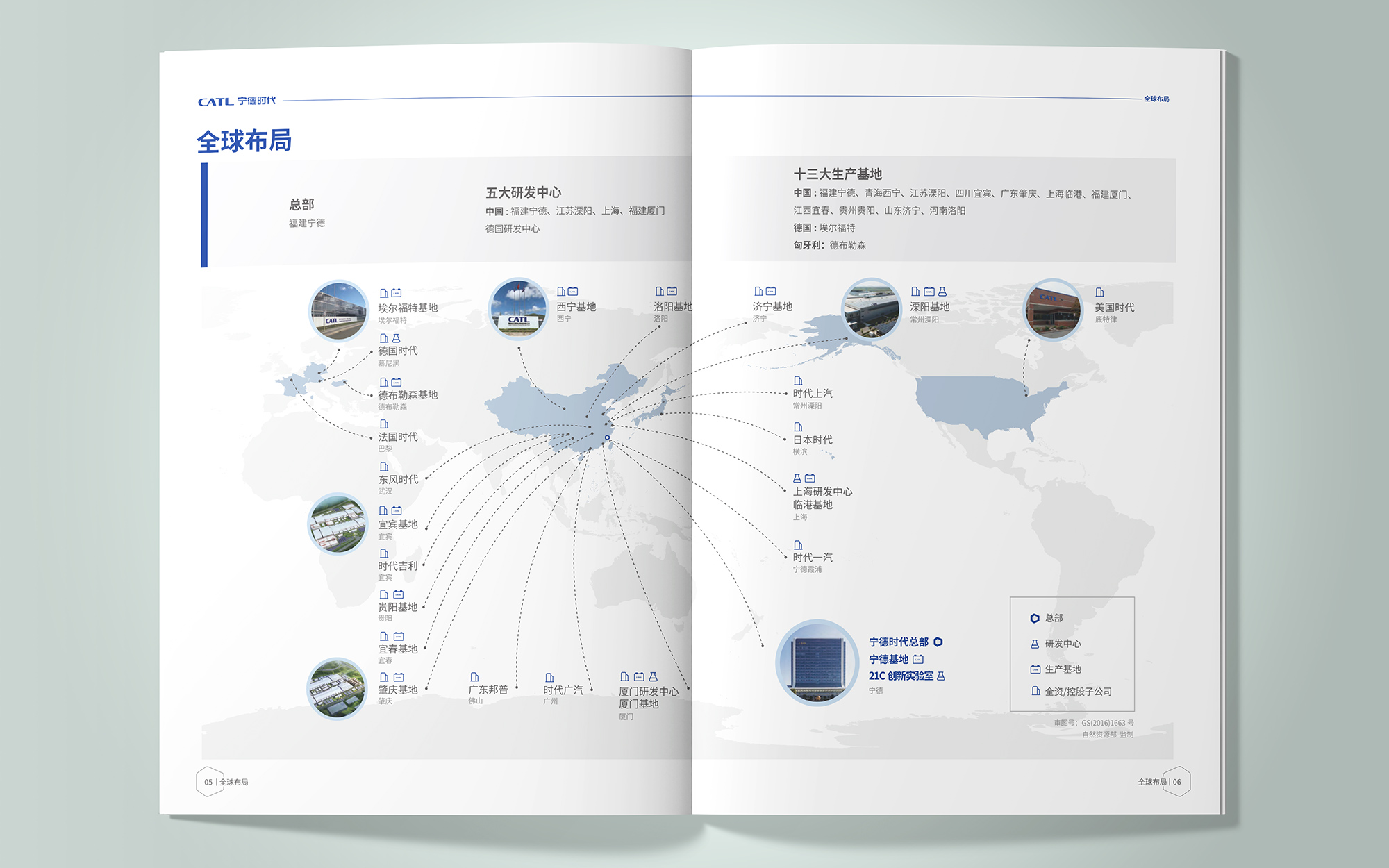Click the 全球布局 page title
The height and width of the screenshot is (868, 1389).
(244, 141)
